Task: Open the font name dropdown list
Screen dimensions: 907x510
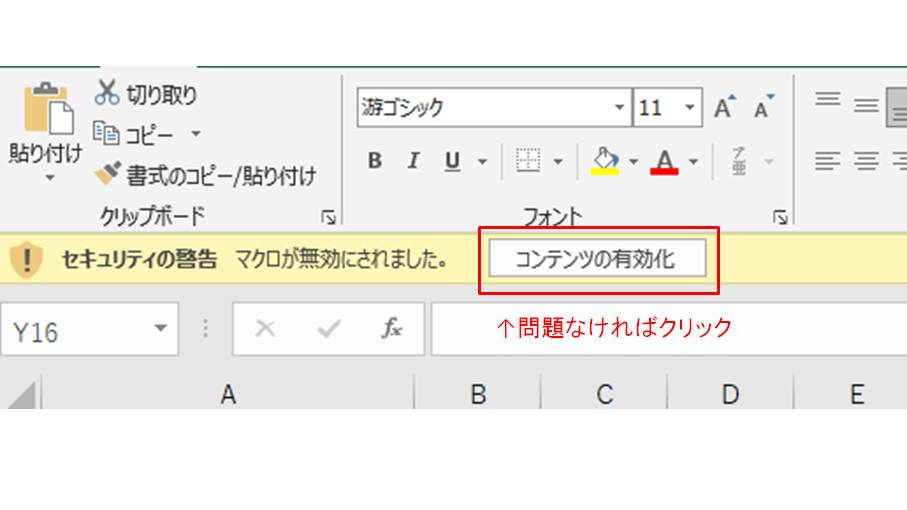Action: point(619,107)
